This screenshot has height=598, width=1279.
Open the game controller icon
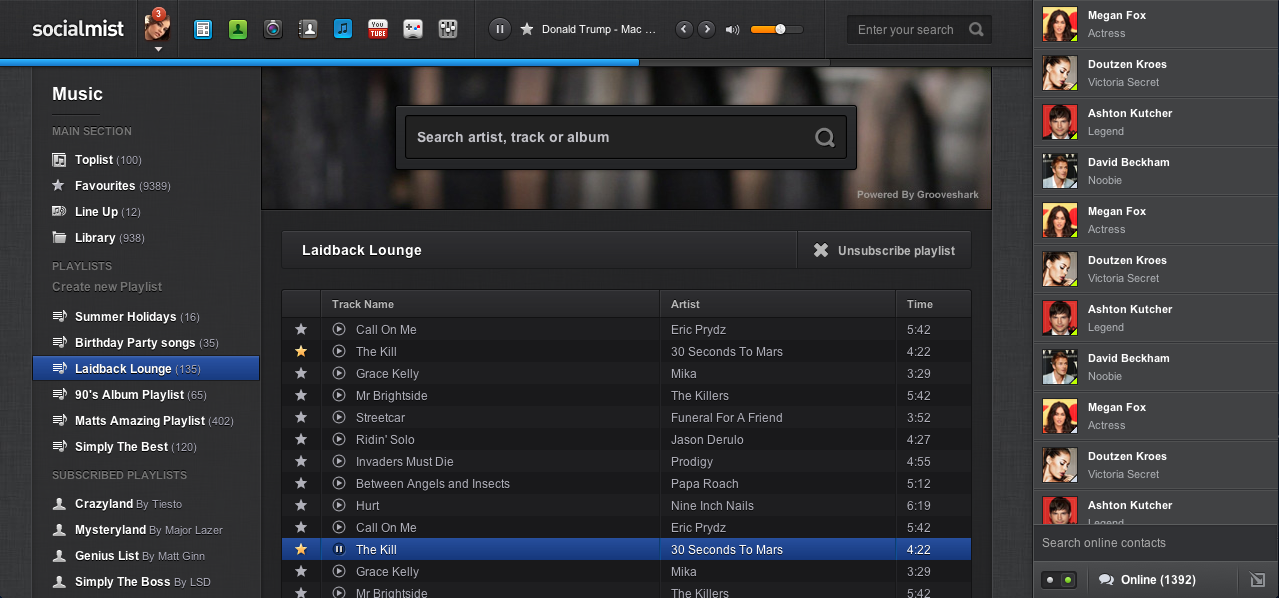click(413, 29)
